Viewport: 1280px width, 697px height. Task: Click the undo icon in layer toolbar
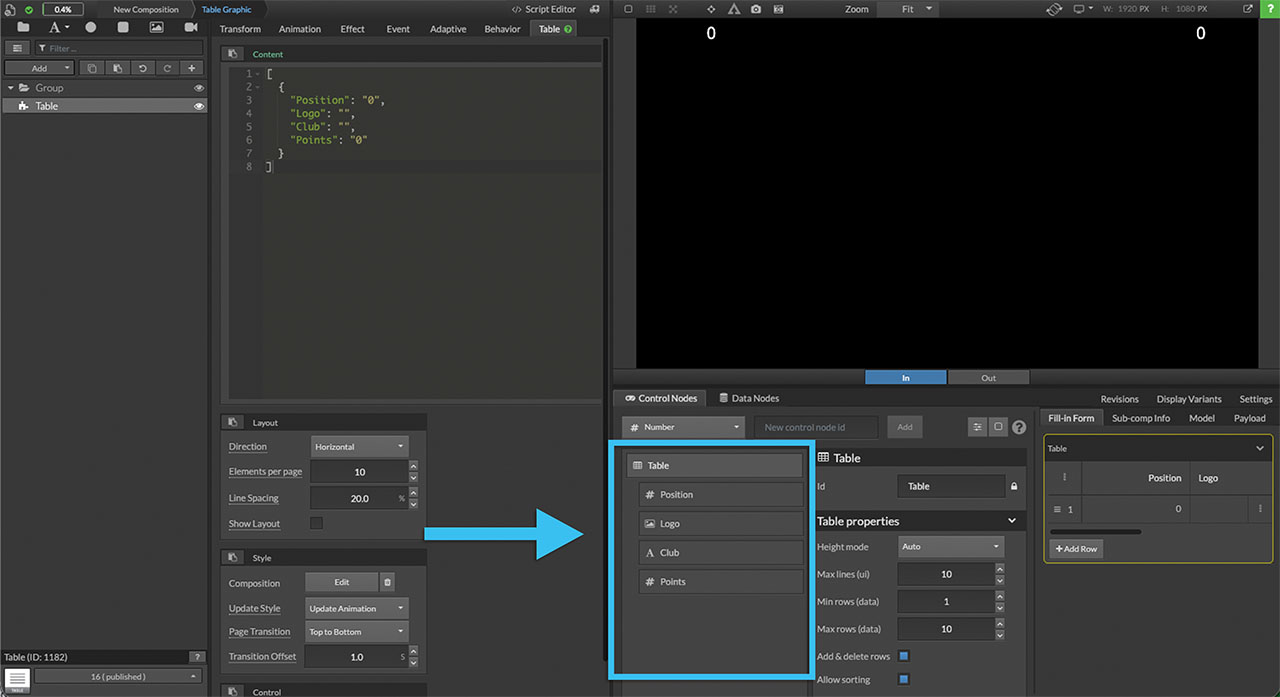pyautogui.click(x=142, y=68)
